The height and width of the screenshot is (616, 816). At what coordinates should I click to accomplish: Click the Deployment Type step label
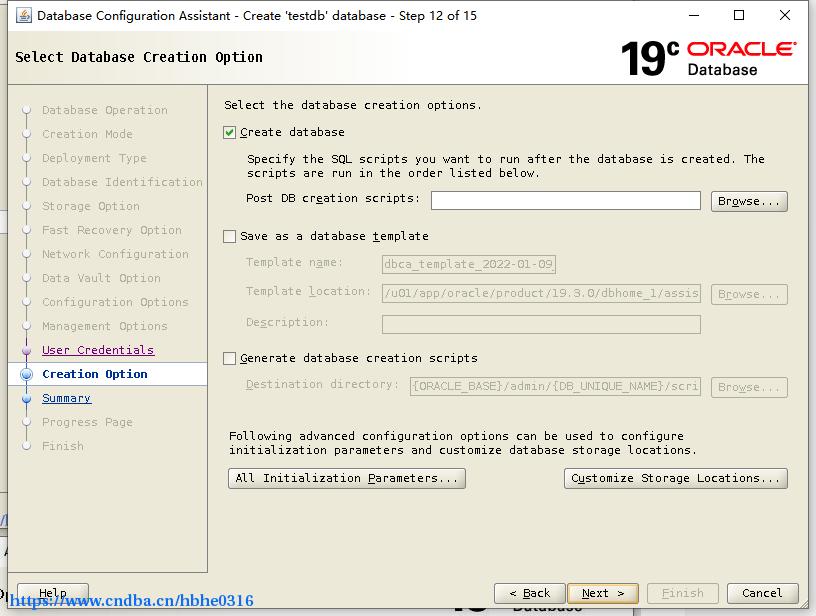coord(94,158)
